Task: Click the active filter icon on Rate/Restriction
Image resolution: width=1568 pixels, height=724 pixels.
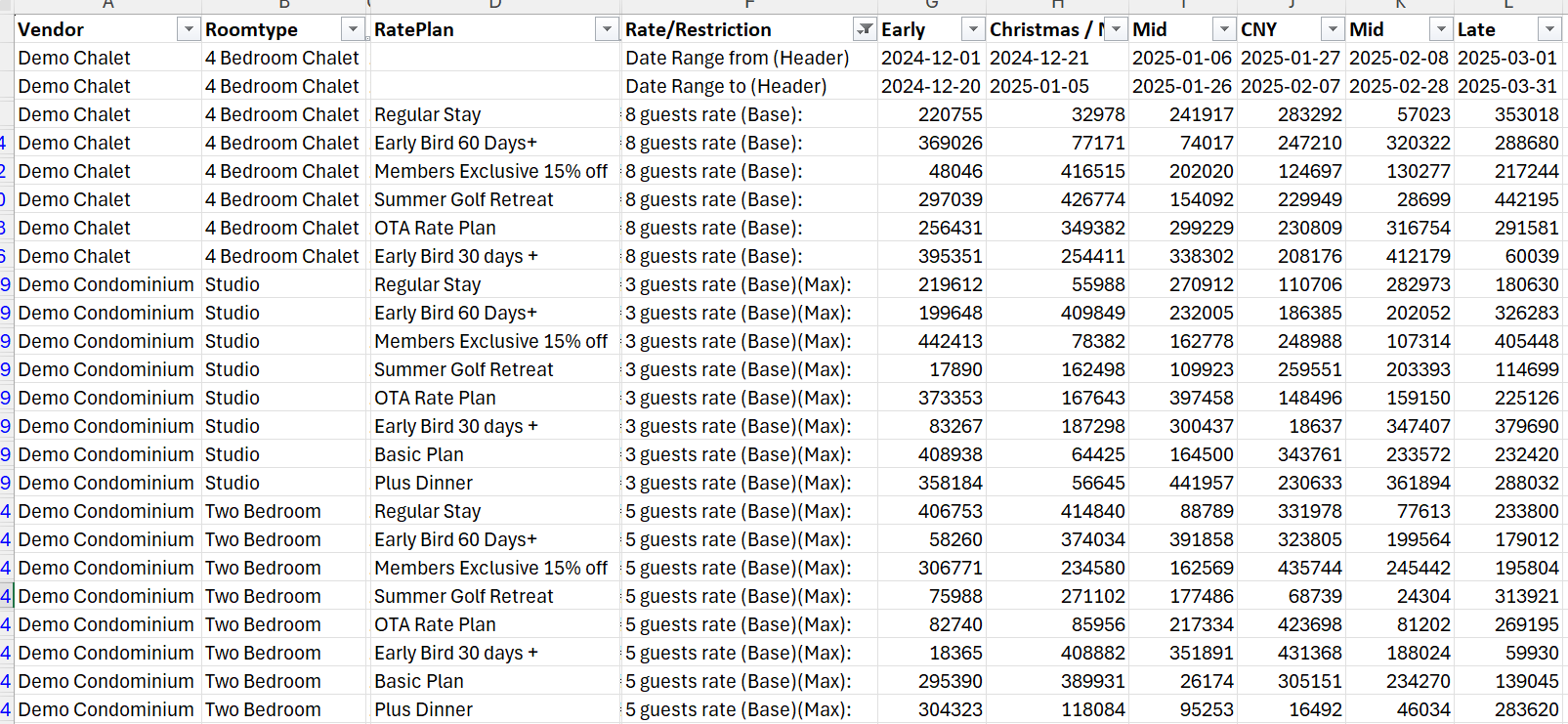Action: (864, 30)
